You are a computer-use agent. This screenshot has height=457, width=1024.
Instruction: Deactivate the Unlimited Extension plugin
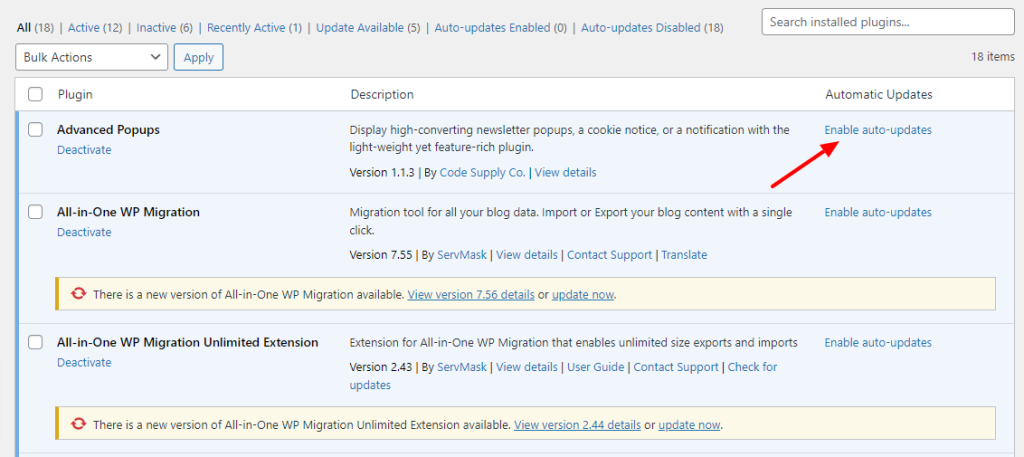pyautogui.click(x=84, y=362)
